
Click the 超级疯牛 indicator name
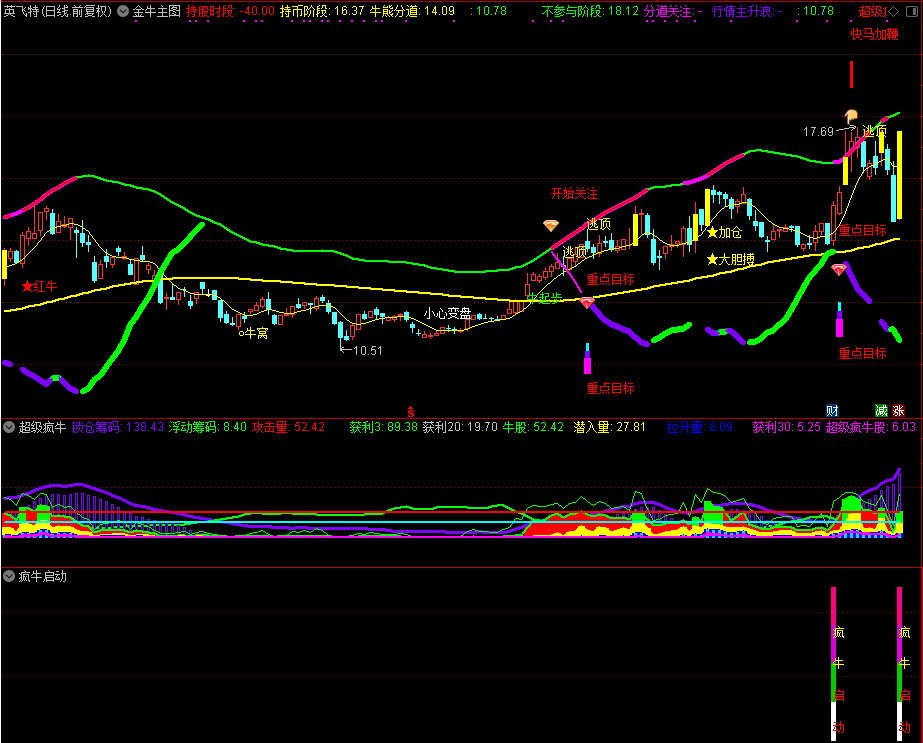coord(42,427)
